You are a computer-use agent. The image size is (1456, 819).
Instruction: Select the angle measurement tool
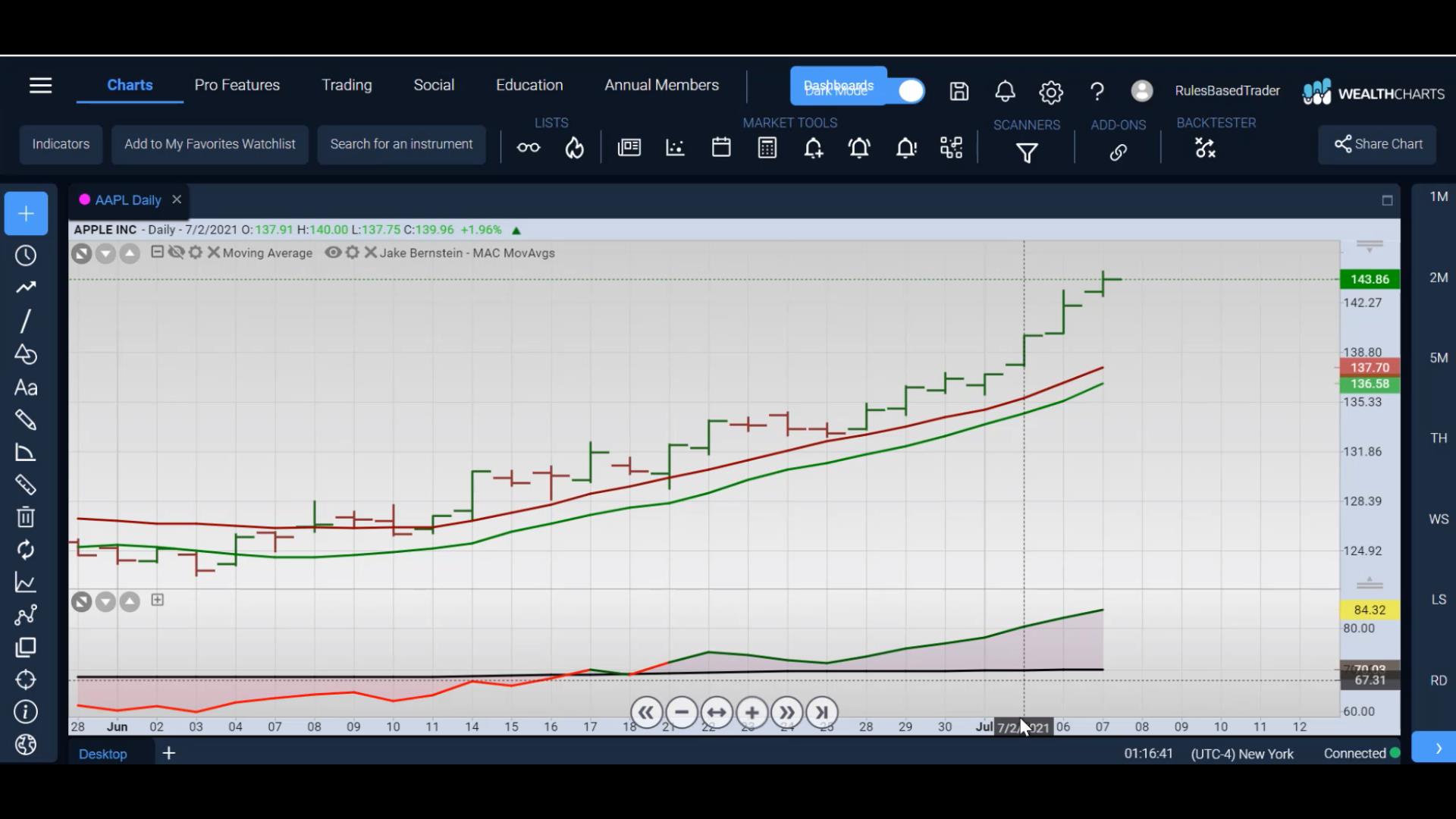pos(26,453)
